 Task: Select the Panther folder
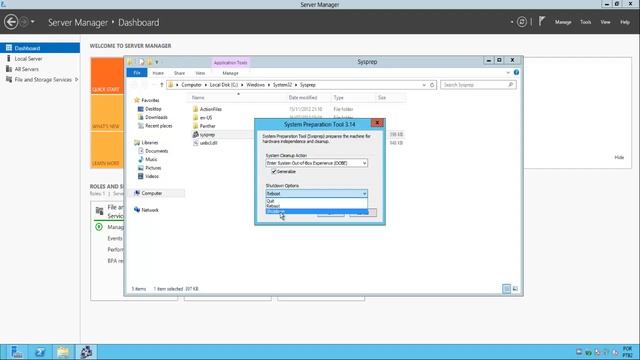(207, 126)
